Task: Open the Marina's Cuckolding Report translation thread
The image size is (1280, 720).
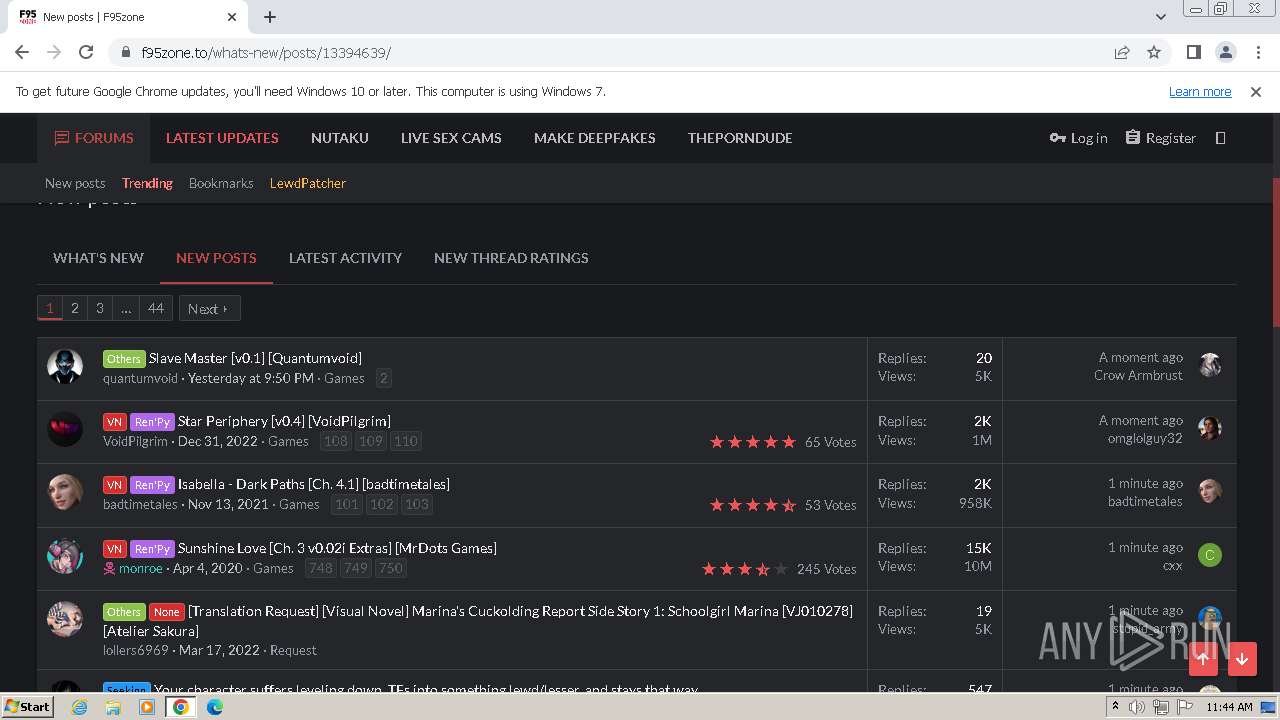Action: tap(478, 621)
